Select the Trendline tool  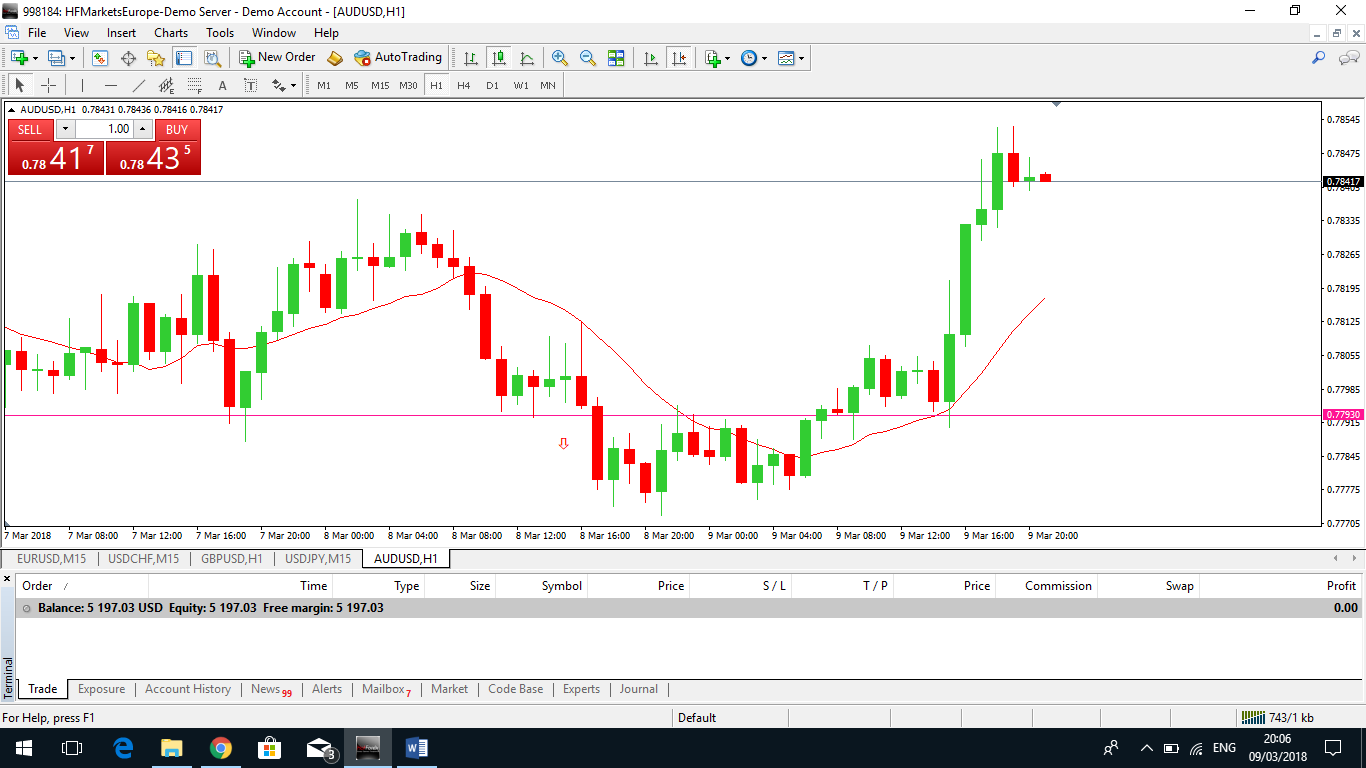138,85
